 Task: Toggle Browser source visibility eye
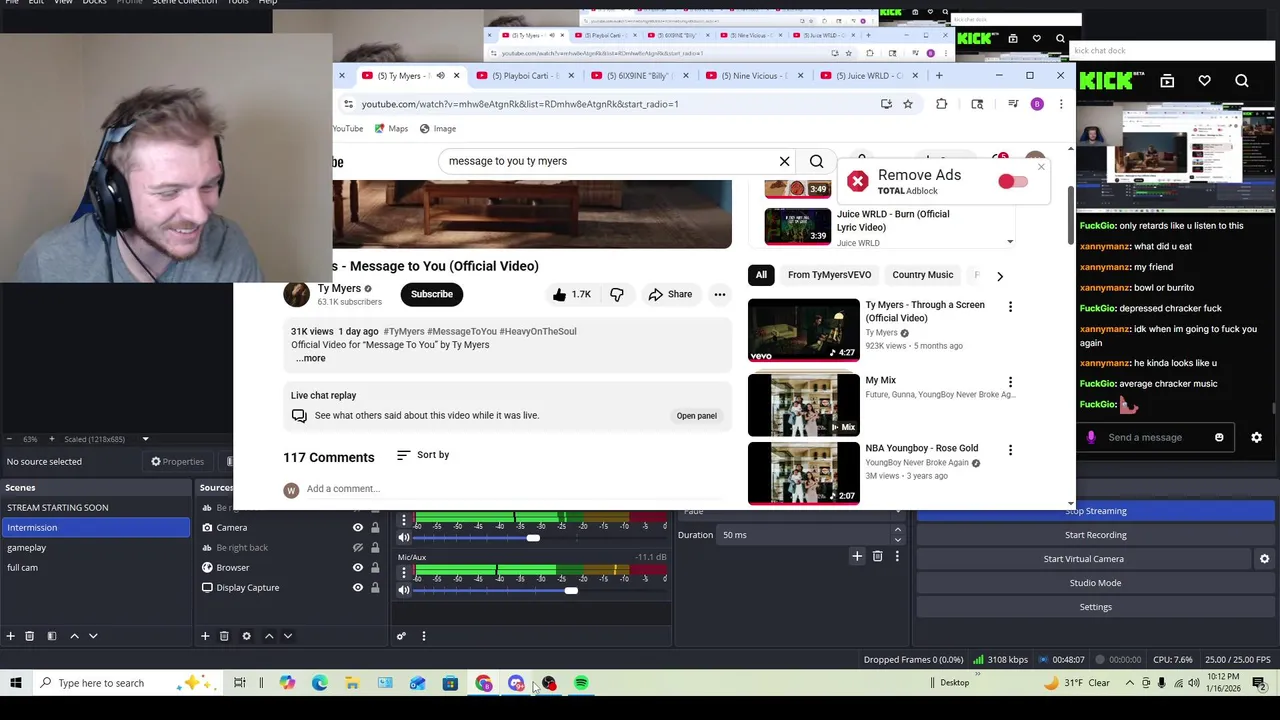coord(358,568)
